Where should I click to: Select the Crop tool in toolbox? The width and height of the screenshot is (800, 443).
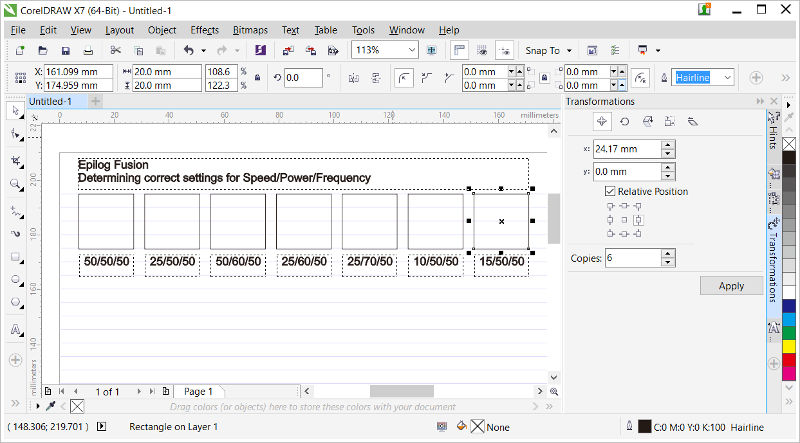pos(15,161)
